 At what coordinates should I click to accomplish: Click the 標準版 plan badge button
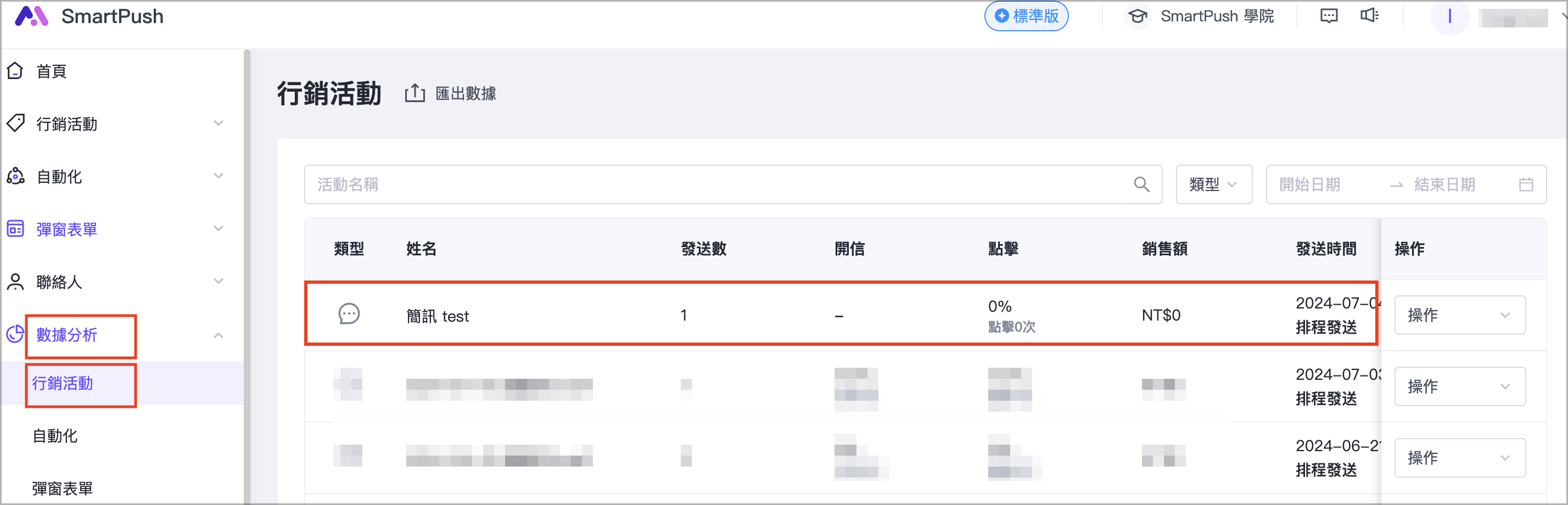(x=1026, y=16)
